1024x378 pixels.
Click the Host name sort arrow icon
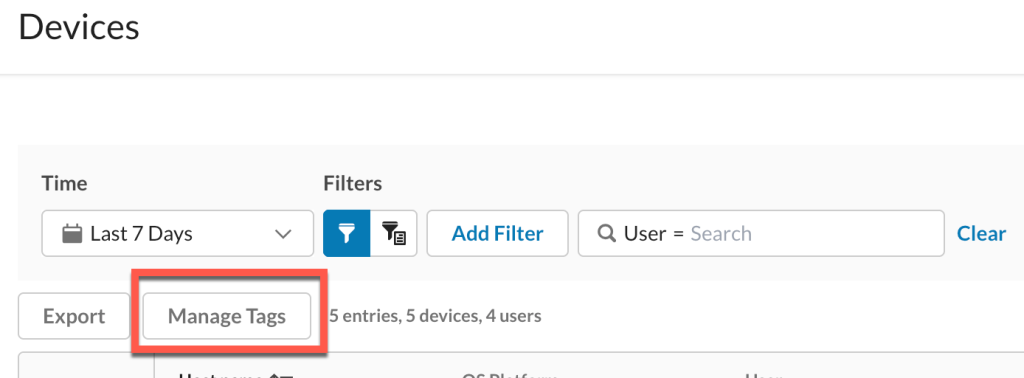283,377
